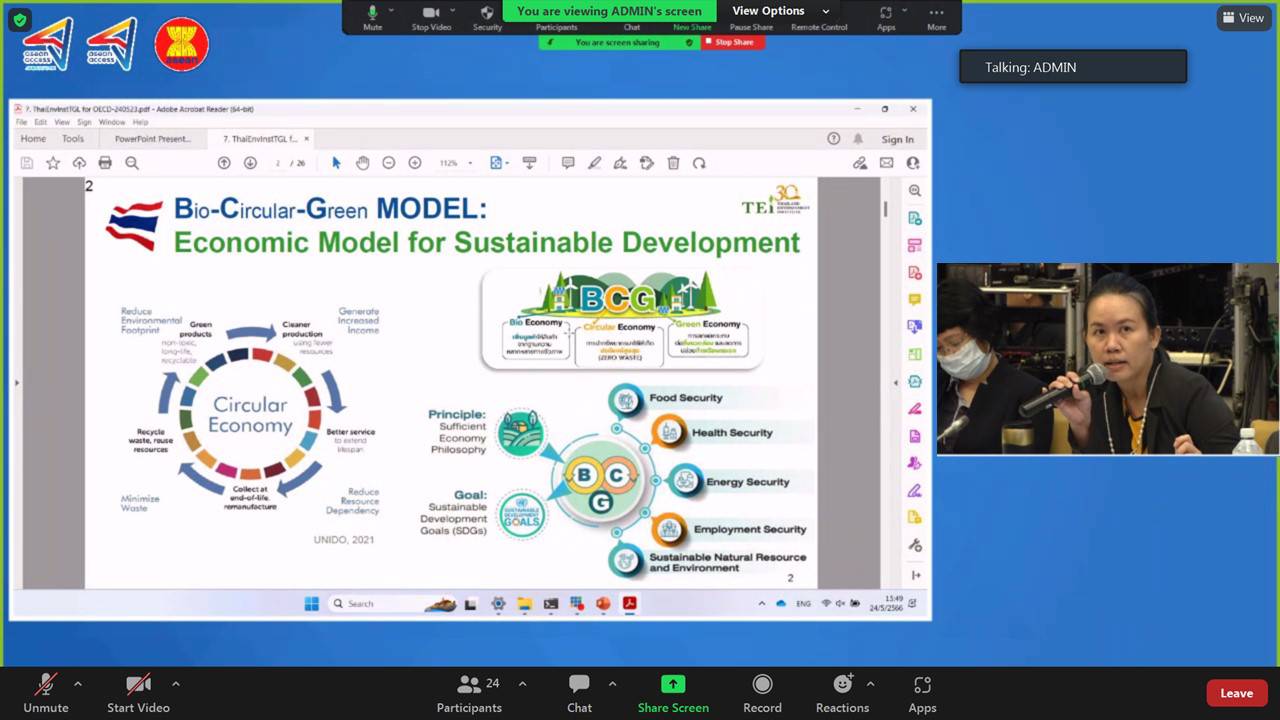Open the Acrobat File menu

21,122
